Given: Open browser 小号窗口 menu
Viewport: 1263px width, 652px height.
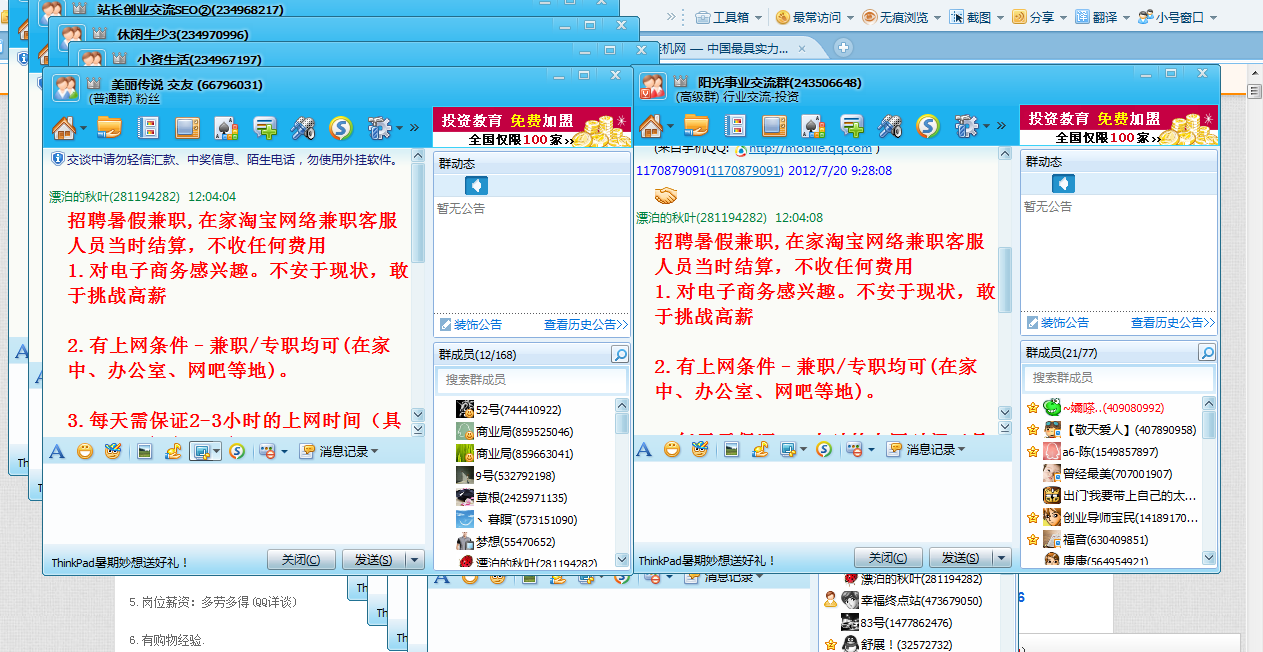Looking at the screenshot, I should [x=1177, y=17].
